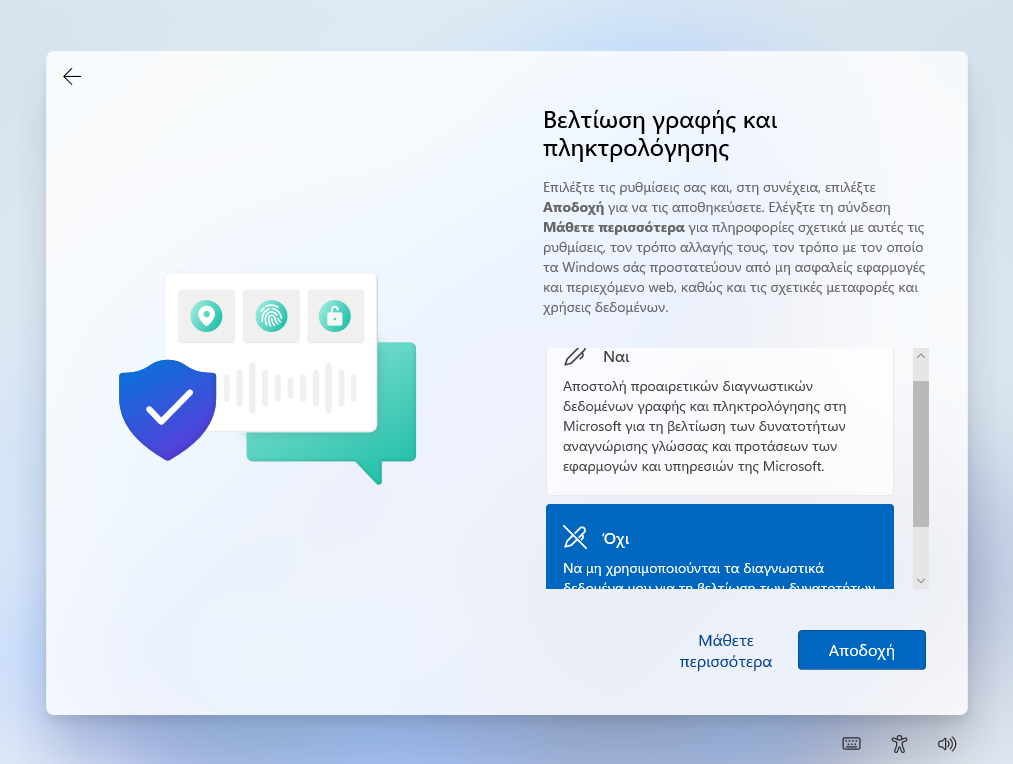Open the Μάθετε περισσότερα link
Viewport: 1013px width, 764px height.
tap(725, 650)
